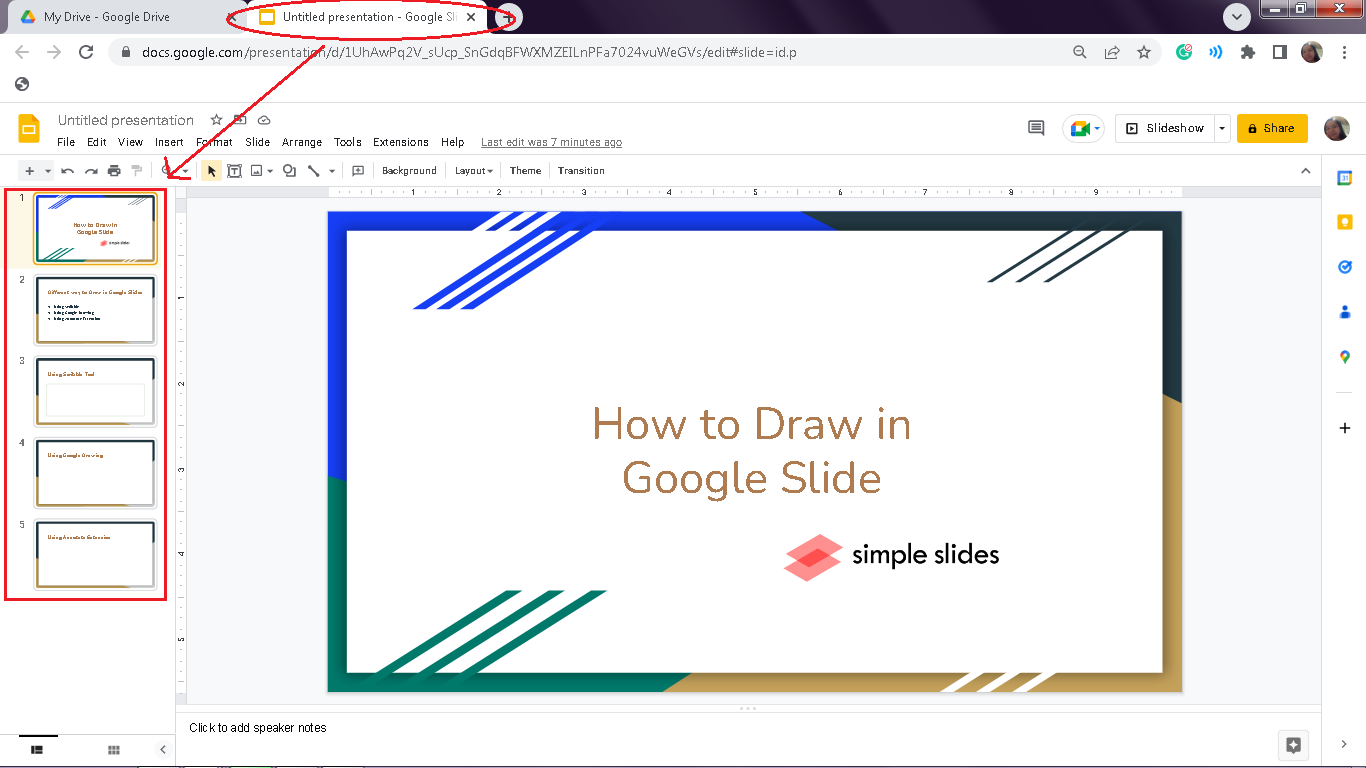Click the Background button
The image size is (1366, 768).
pyautogui.click(x=409, y=171)
